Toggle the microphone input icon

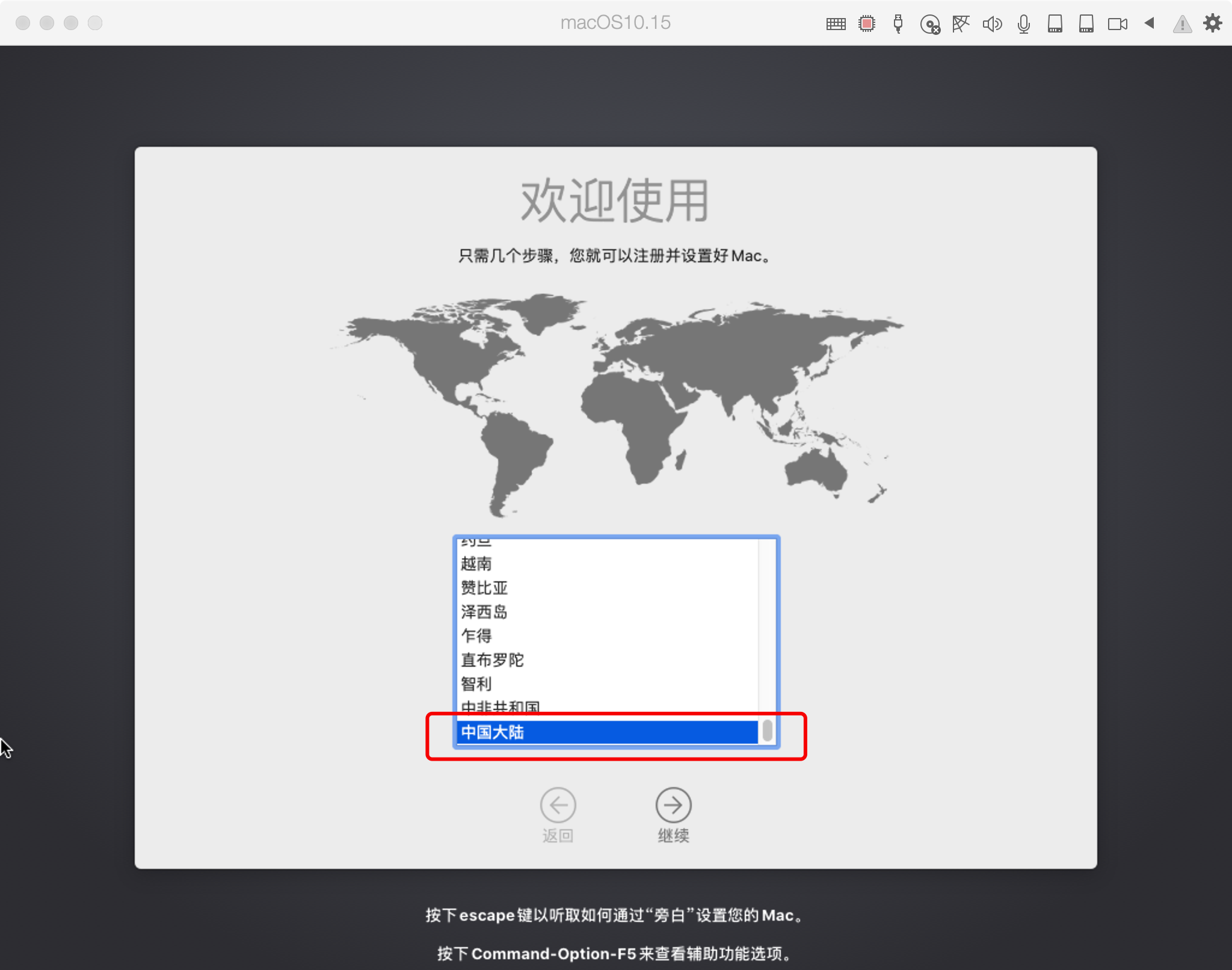[1024, 24]
